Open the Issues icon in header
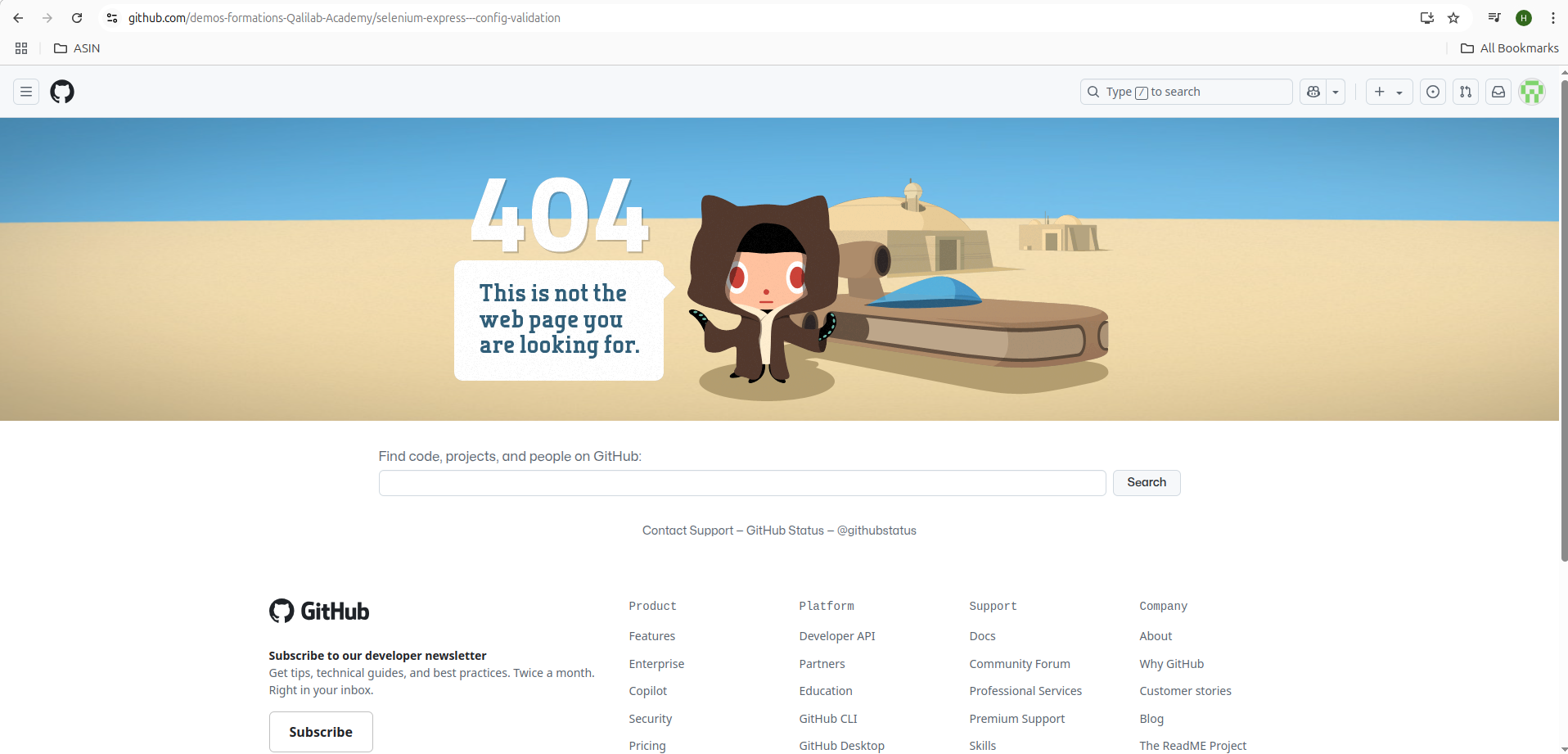 coord(1433,92)
